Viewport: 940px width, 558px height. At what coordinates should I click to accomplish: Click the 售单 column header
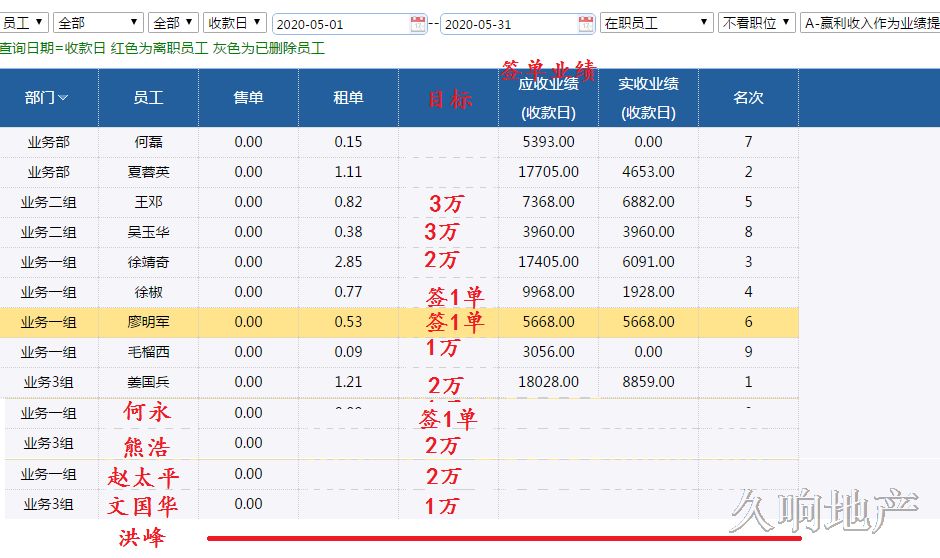click(248, 97)
